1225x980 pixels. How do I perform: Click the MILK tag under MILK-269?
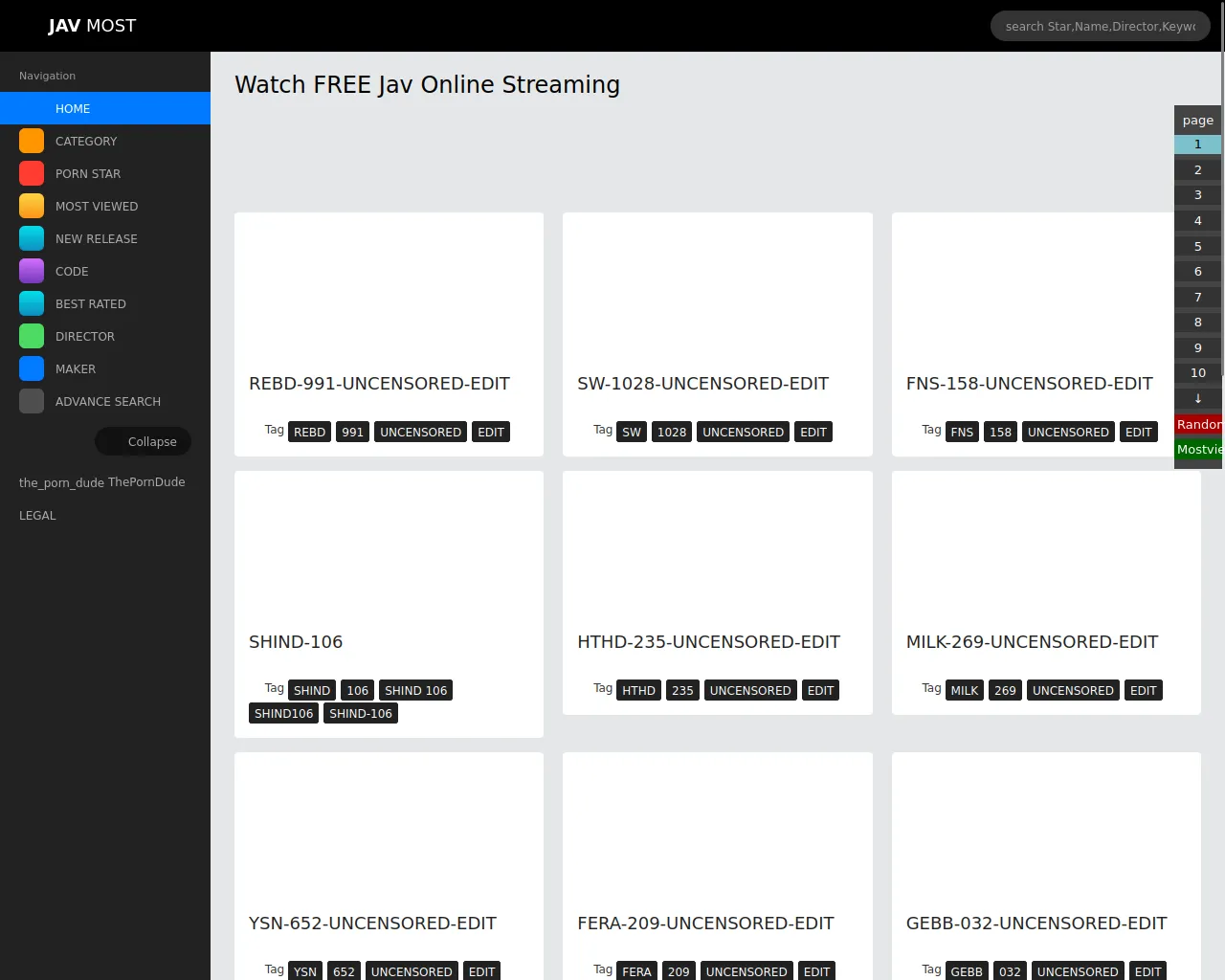964,690
